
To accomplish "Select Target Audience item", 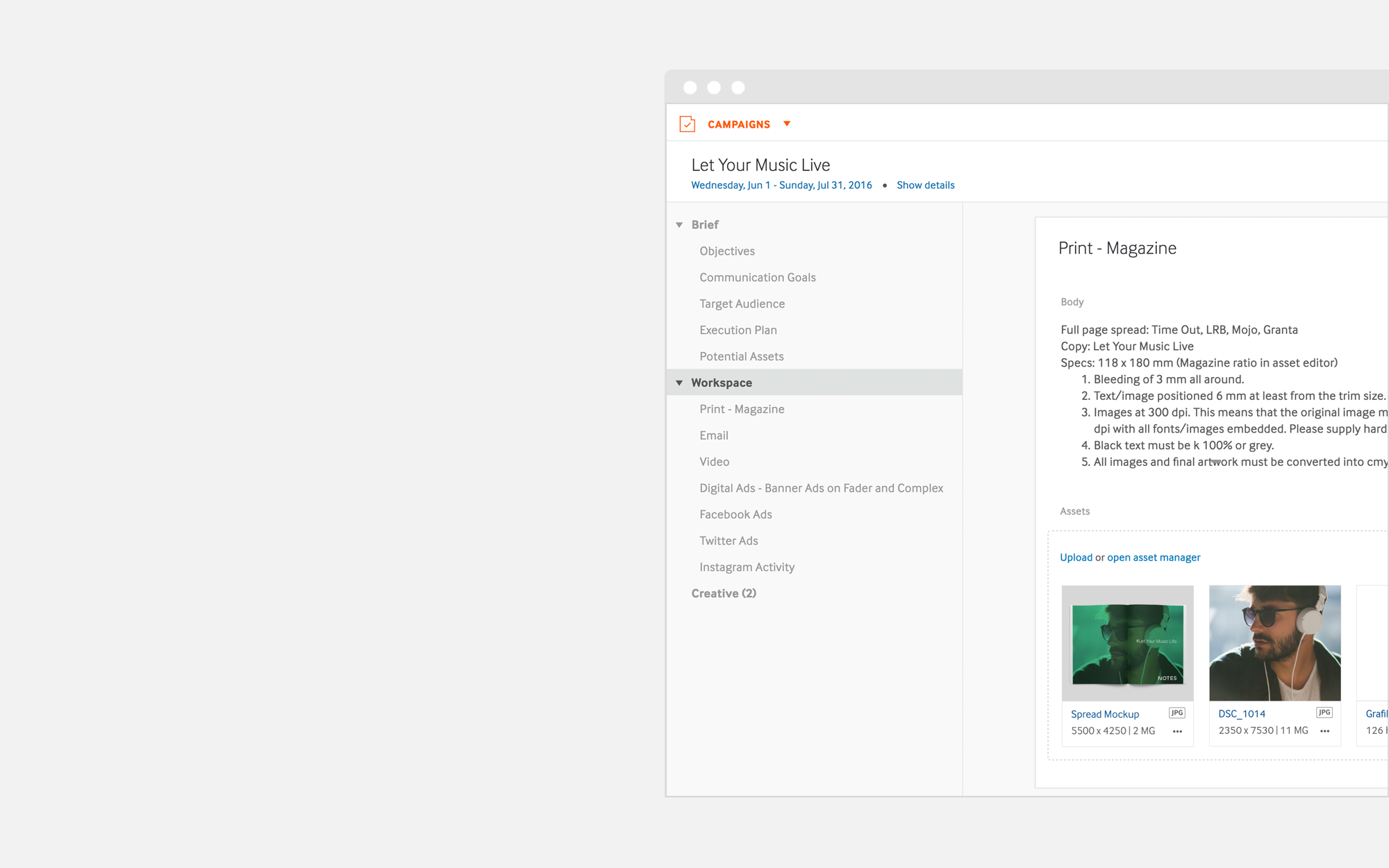I will click(742, 303).
